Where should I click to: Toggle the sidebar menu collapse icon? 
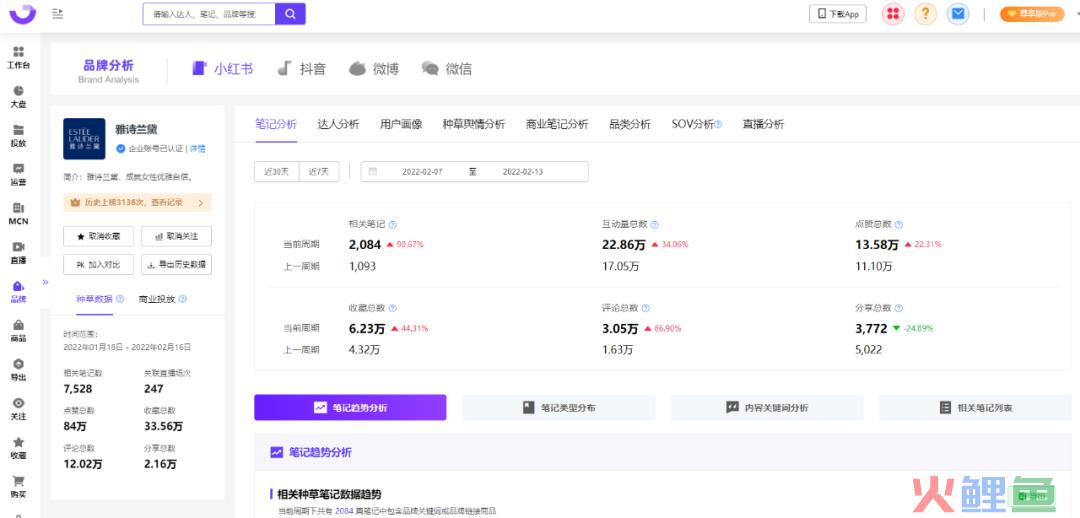tap(58, 14)
